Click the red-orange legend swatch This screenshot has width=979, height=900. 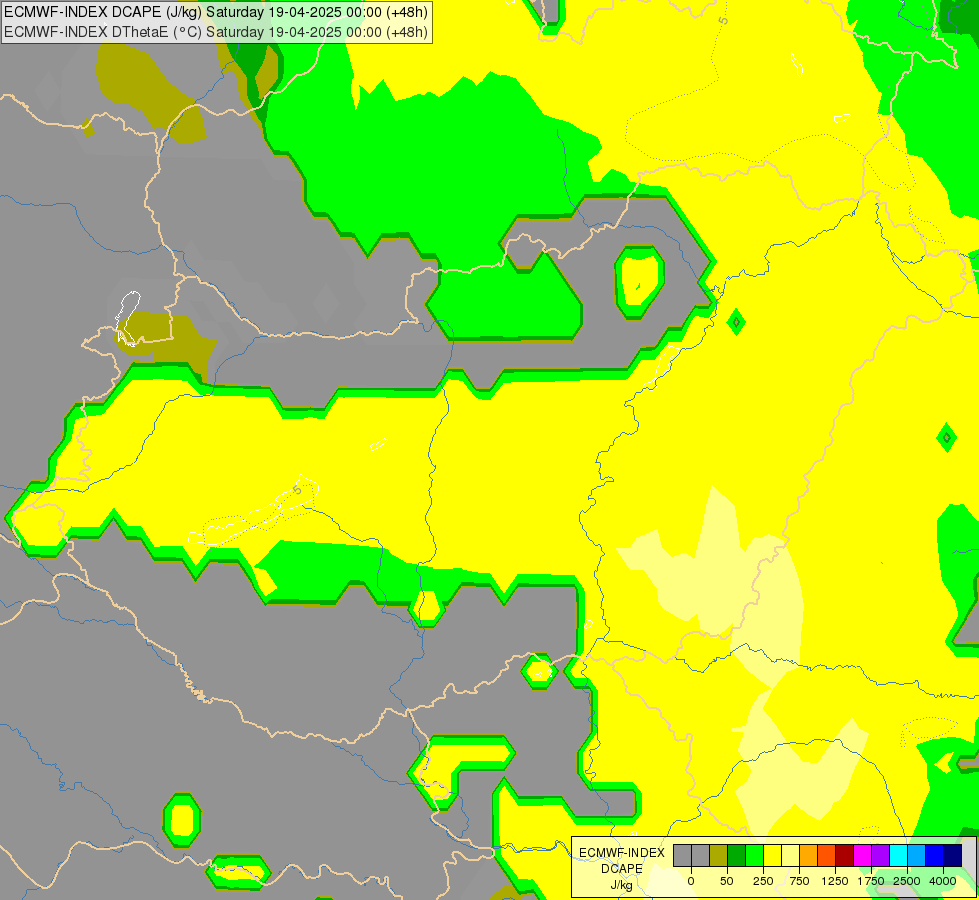tap(827, 855)
